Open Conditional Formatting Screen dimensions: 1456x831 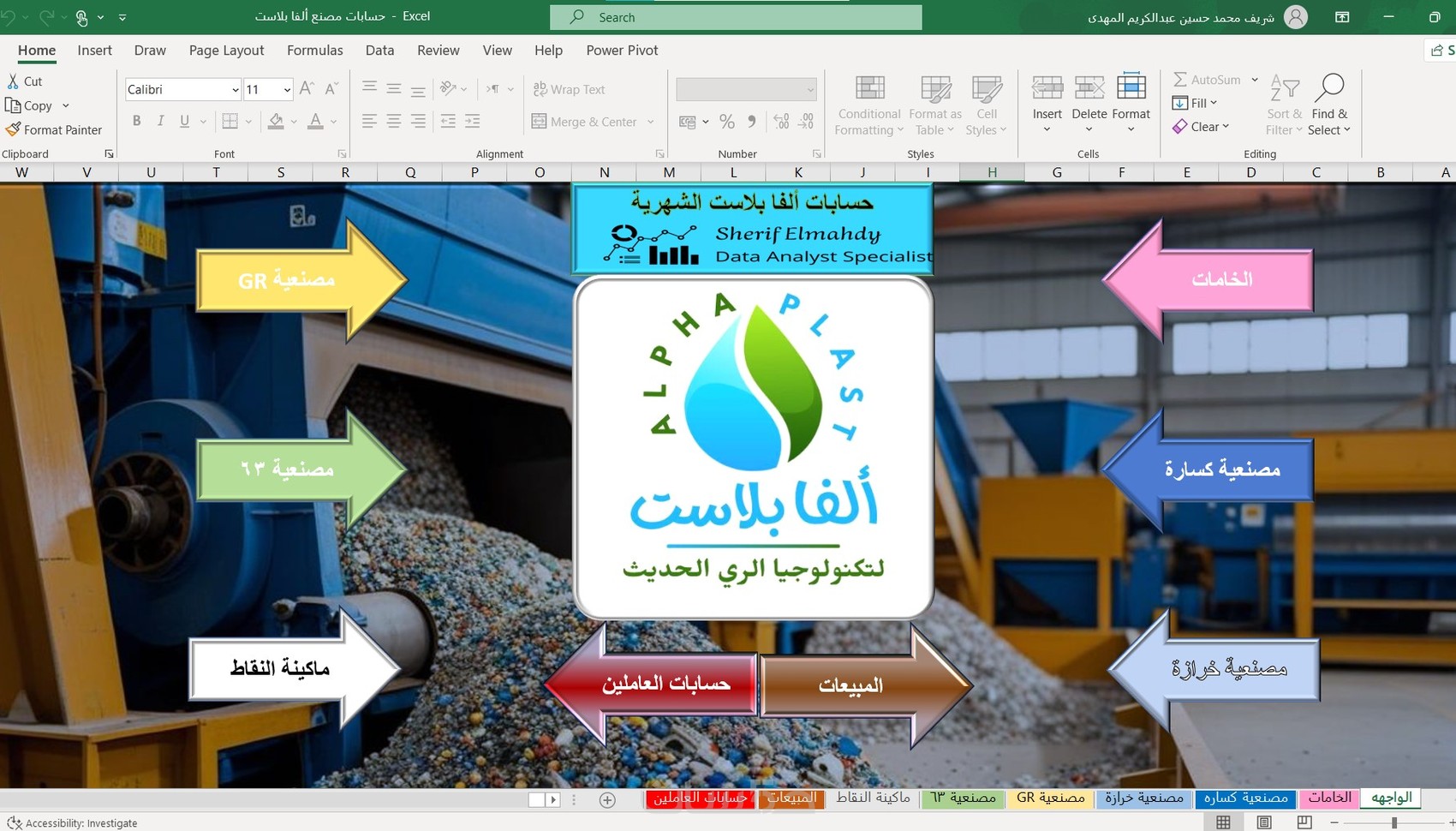coord(869,105)
